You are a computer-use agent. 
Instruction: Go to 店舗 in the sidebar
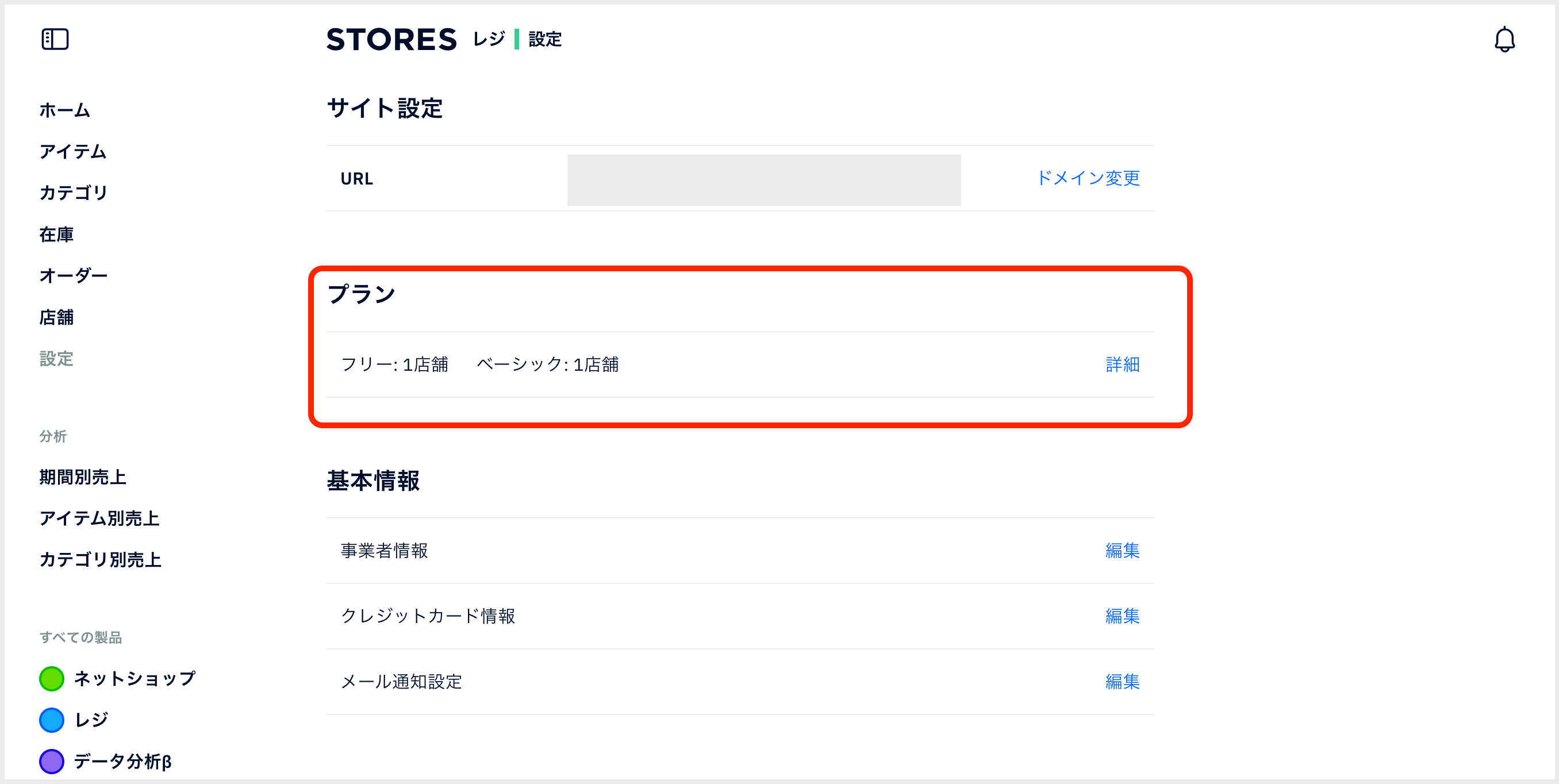(56, 317)
